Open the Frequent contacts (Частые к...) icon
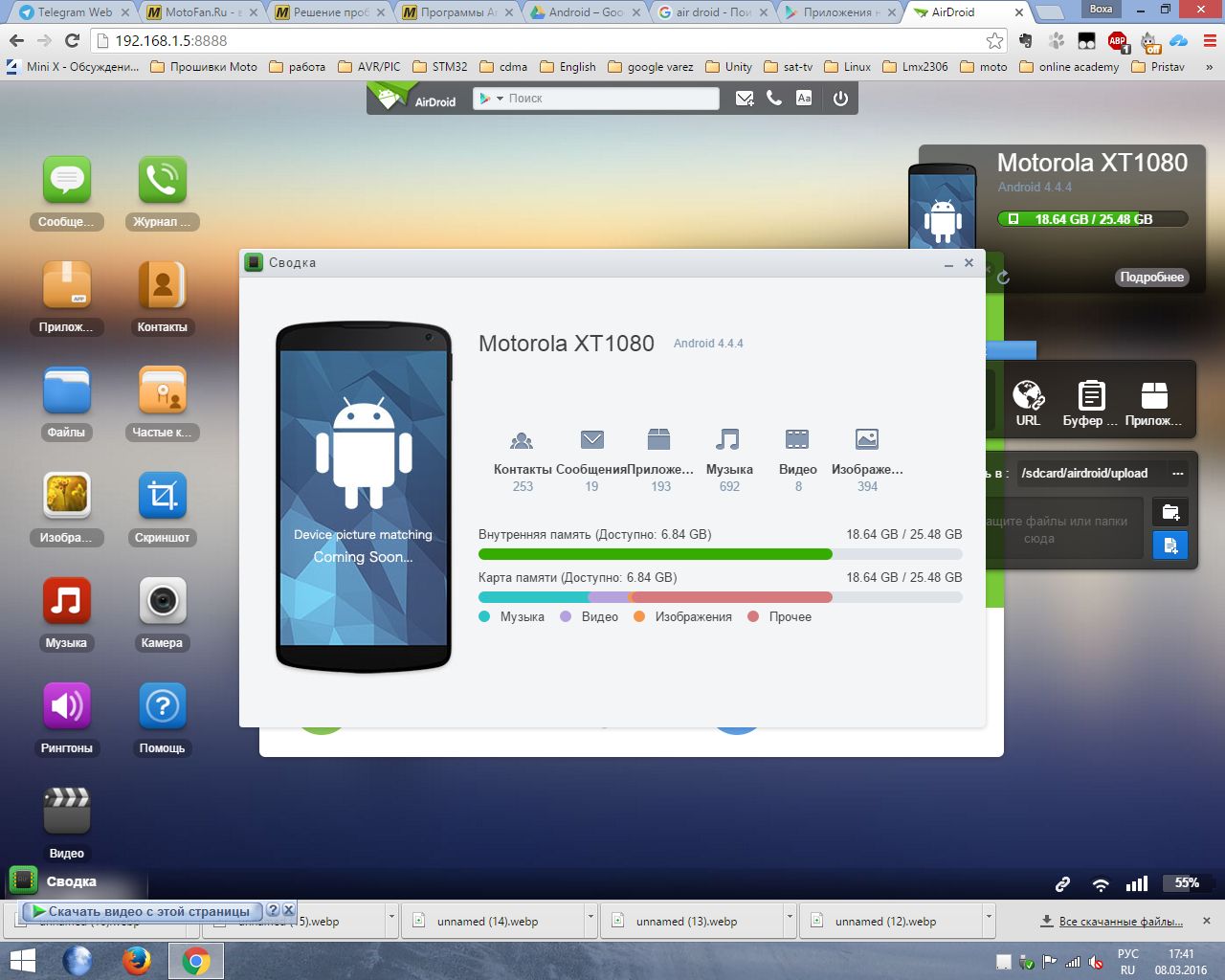 pos(162,390)
